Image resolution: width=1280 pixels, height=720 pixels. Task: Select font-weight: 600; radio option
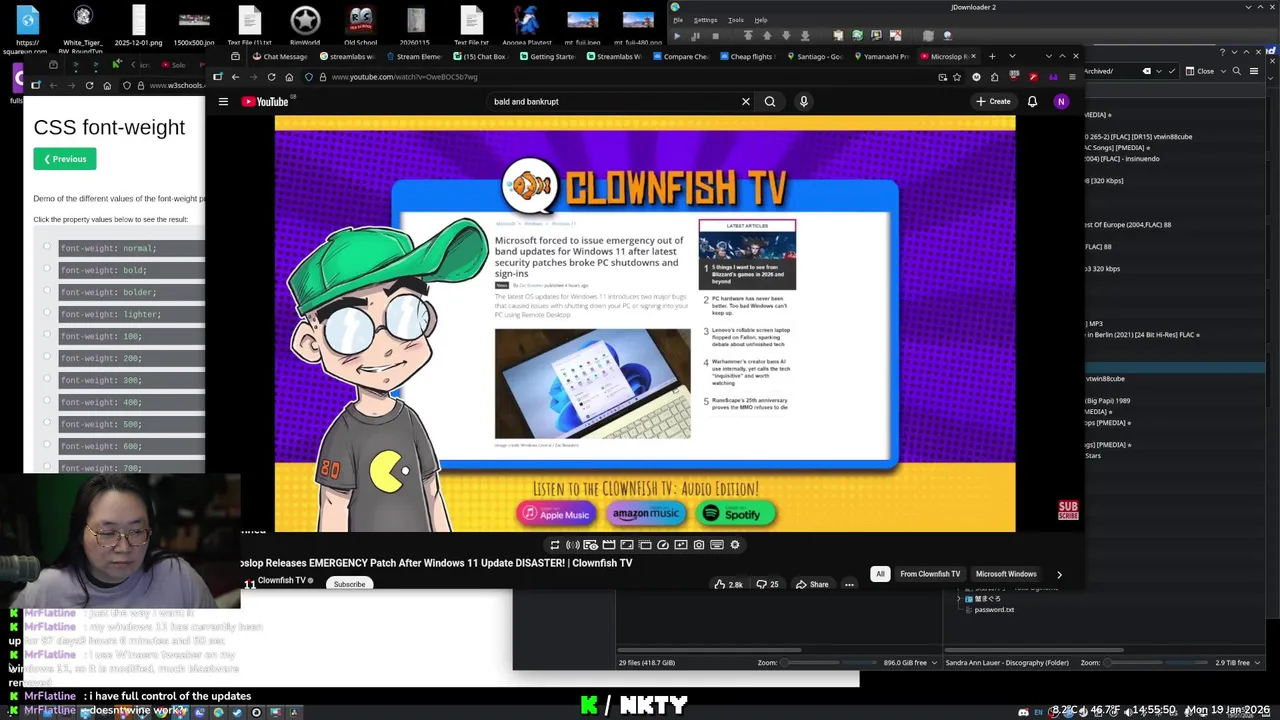(47, 444)
